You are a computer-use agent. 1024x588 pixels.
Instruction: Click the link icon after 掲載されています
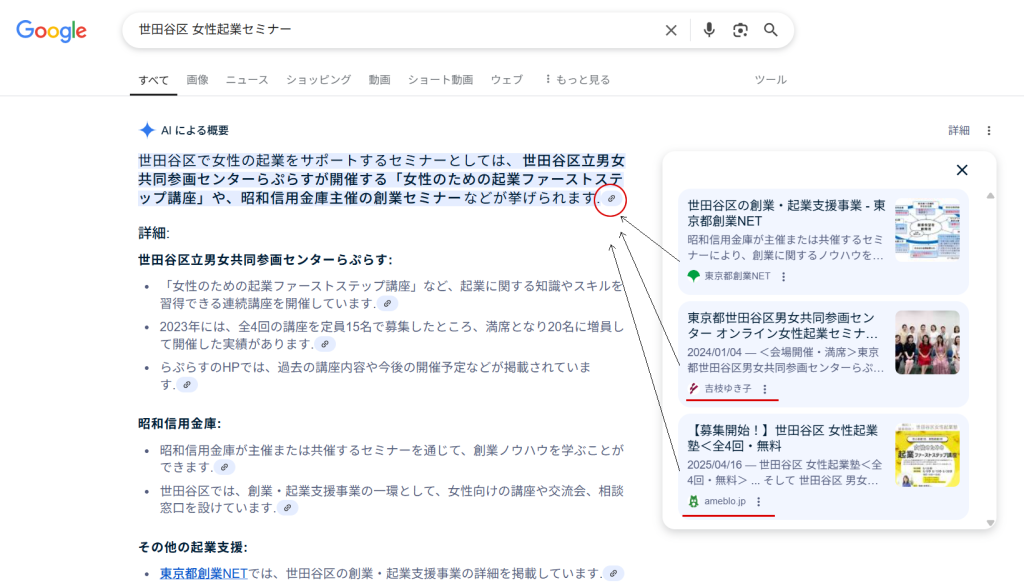click(x=187, y=385)
